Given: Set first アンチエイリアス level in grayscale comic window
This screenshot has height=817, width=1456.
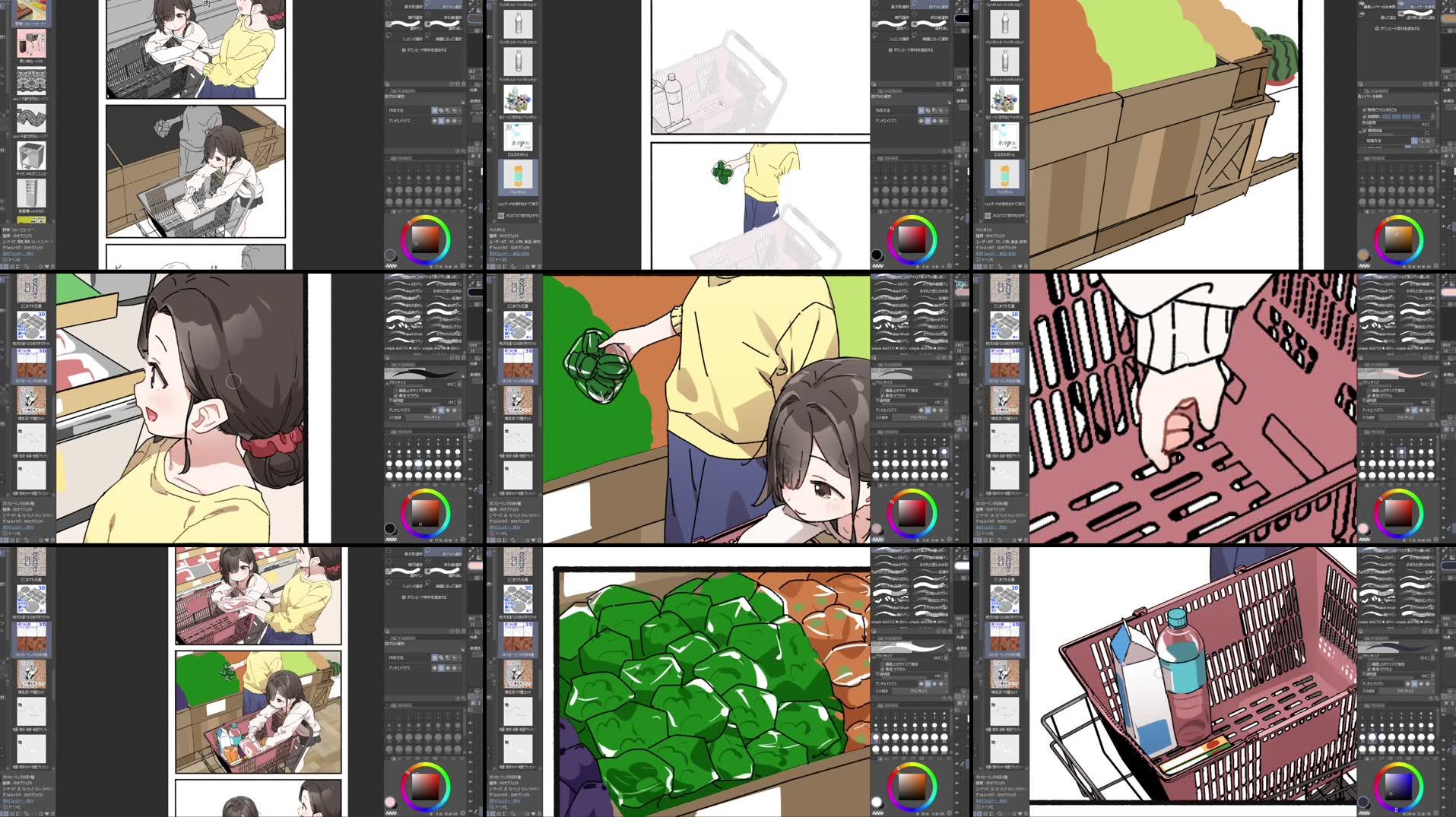Looking at the screenshot, I should click(x=435, y=121).
